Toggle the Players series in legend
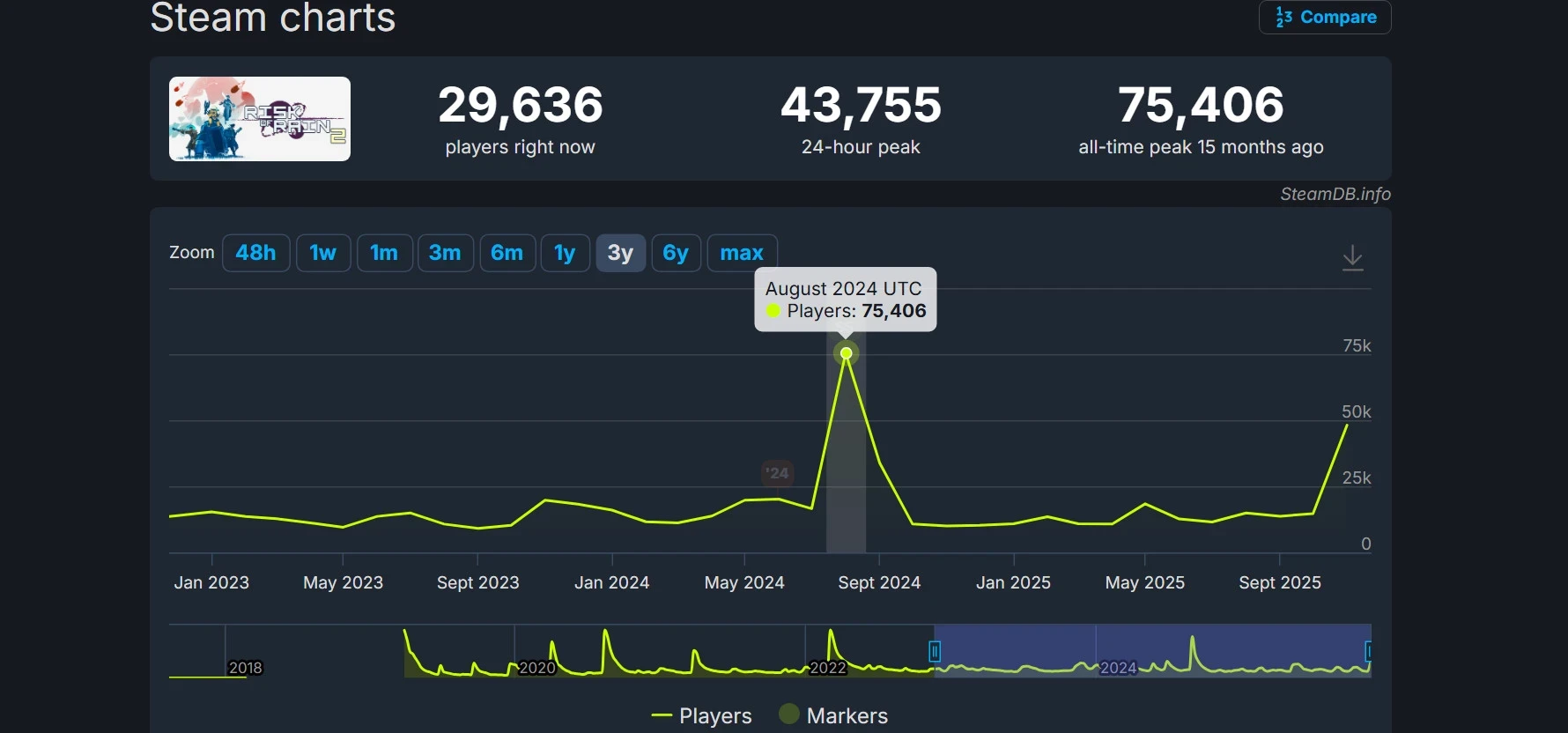This screenshot has width=1568, height=733. (702, 715)
